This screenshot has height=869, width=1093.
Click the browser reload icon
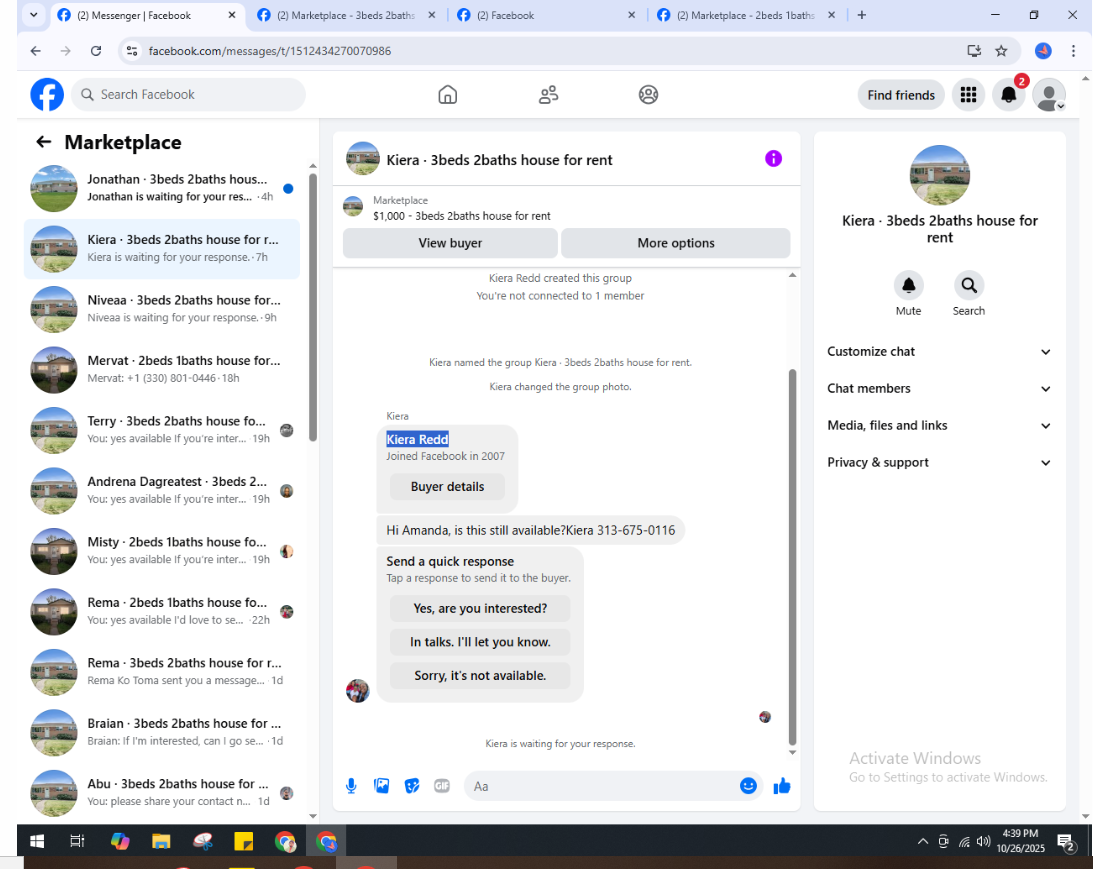[96, 51]
